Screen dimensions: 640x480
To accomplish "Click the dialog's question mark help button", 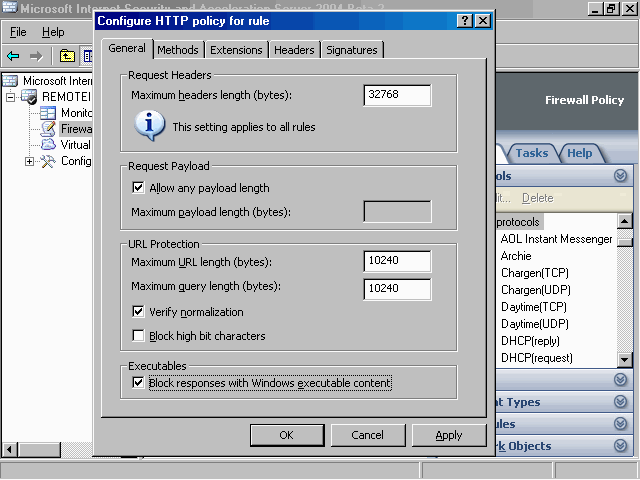I will click(x=465, y=21).
